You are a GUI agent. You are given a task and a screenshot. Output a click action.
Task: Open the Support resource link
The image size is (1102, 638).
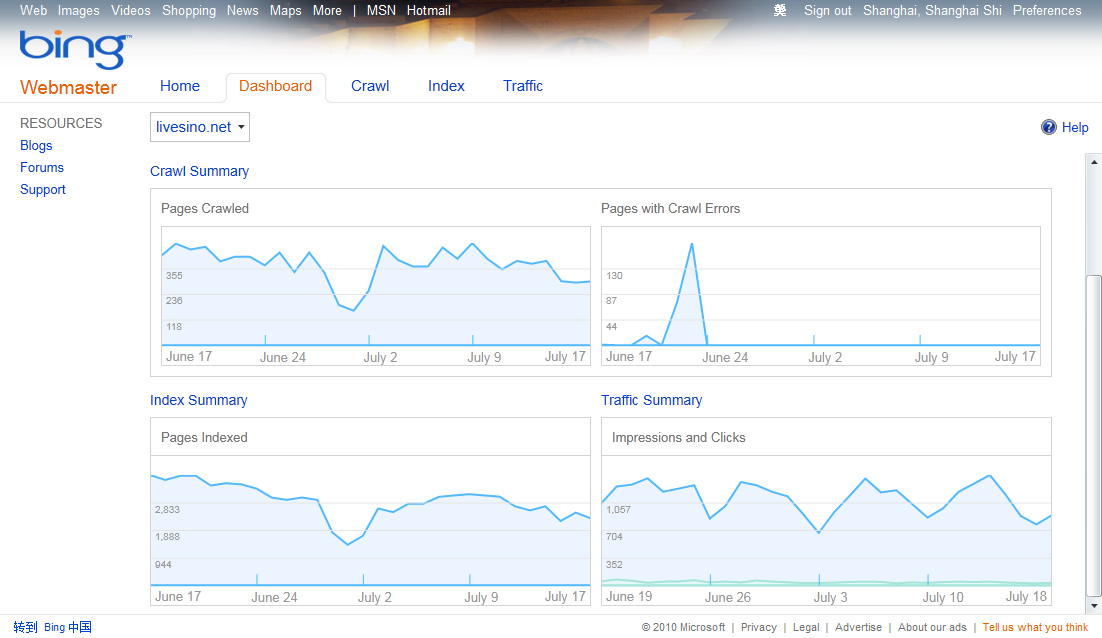tap(42, 189)
